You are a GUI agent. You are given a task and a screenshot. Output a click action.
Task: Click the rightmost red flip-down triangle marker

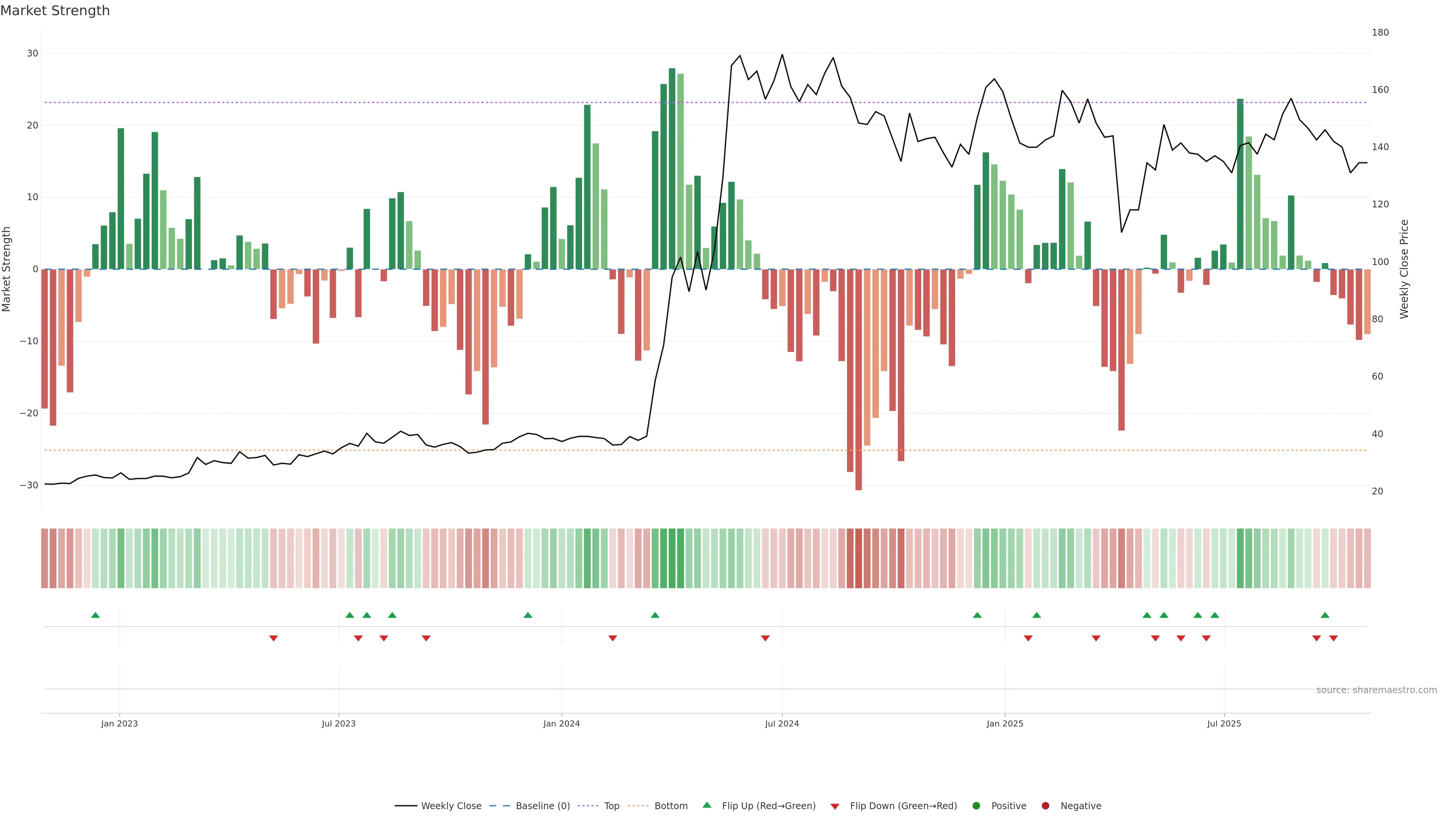(x=1334, y=638)
